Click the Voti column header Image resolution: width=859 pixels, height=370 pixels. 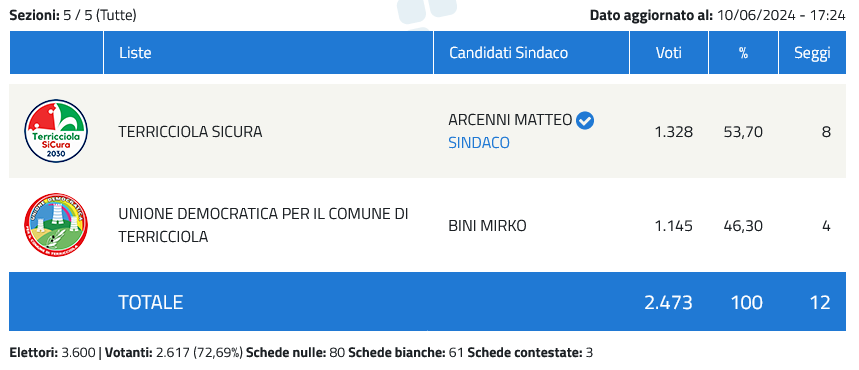(x=669, y=53)
